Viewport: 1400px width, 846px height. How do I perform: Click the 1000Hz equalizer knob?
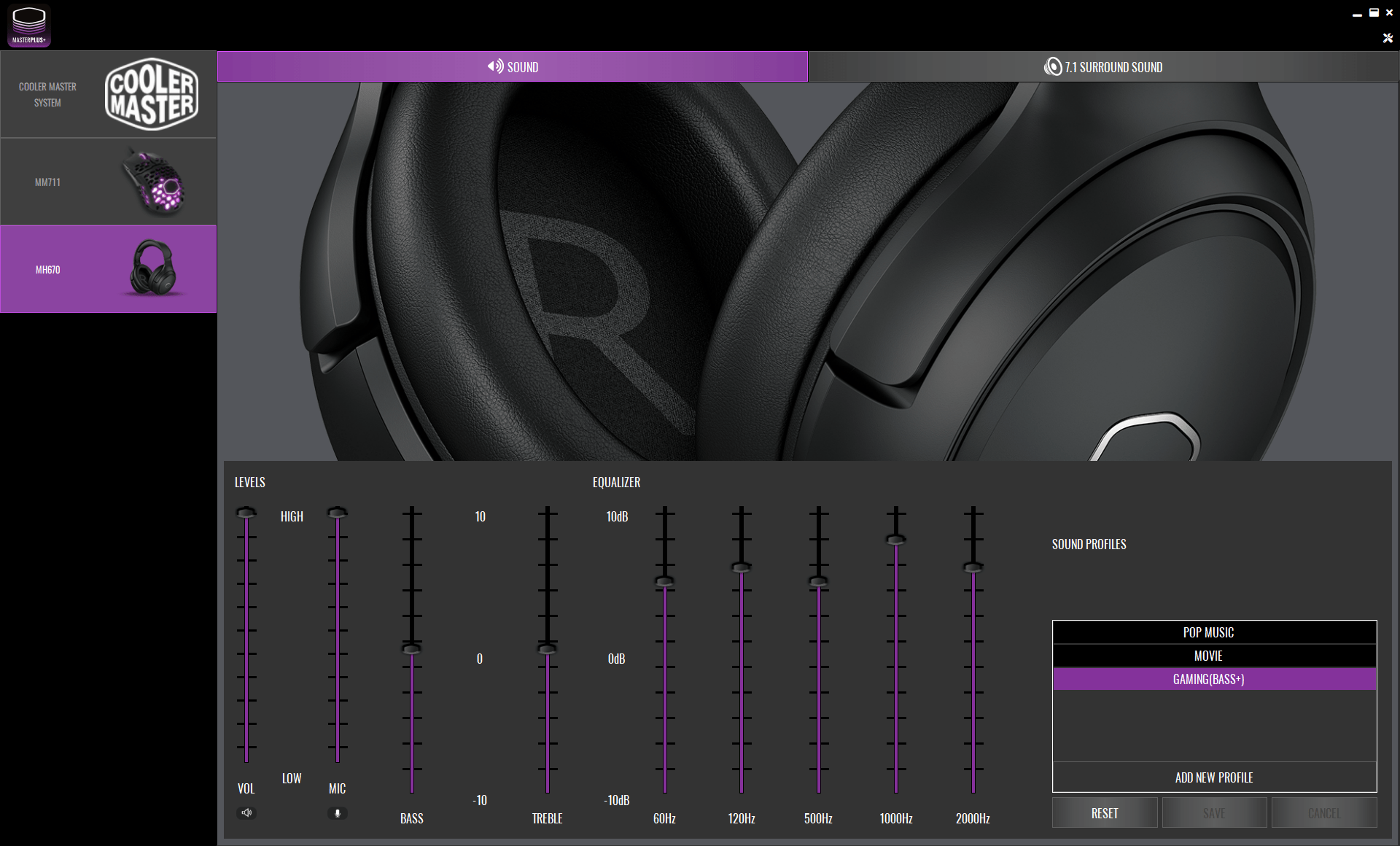click(896, 540)
